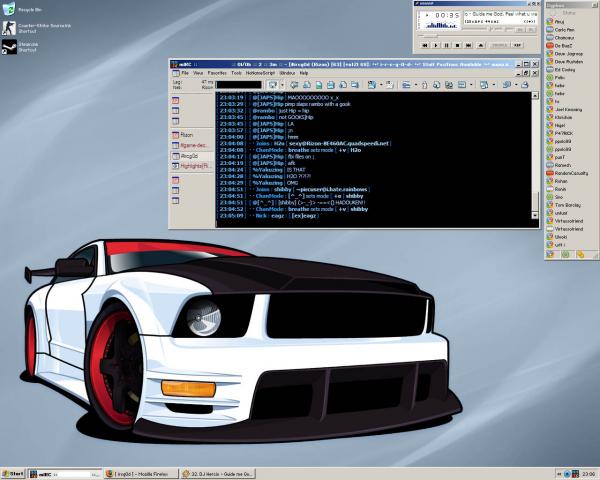Click the 'HADOUKEN' chat line
The image size is (600, 480).
tap(291, 202)
